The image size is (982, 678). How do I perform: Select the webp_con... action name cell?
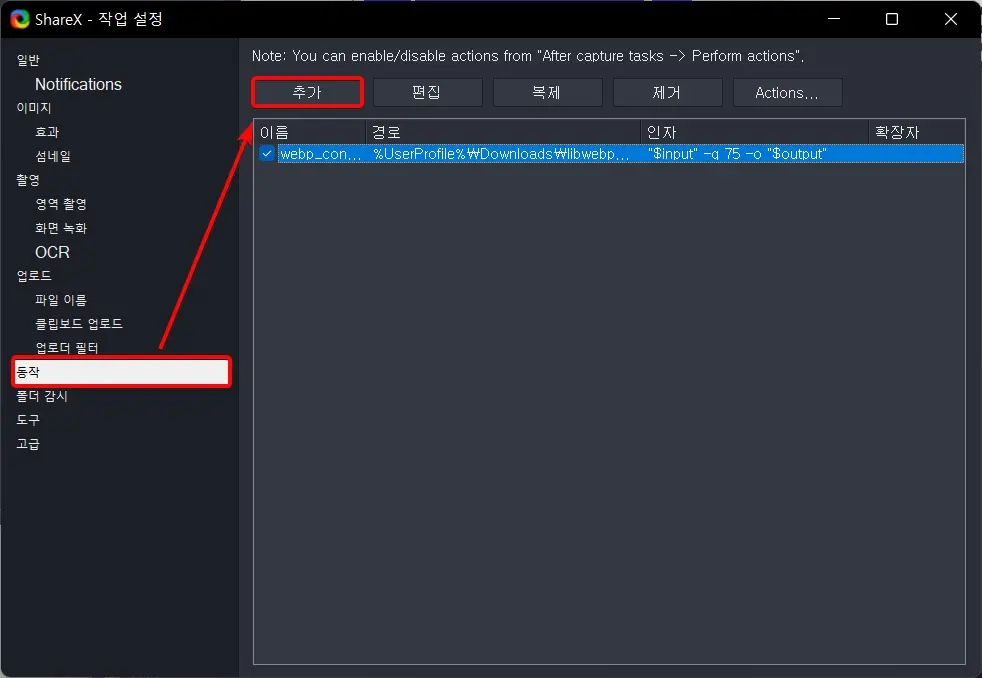tap(321, 153)
